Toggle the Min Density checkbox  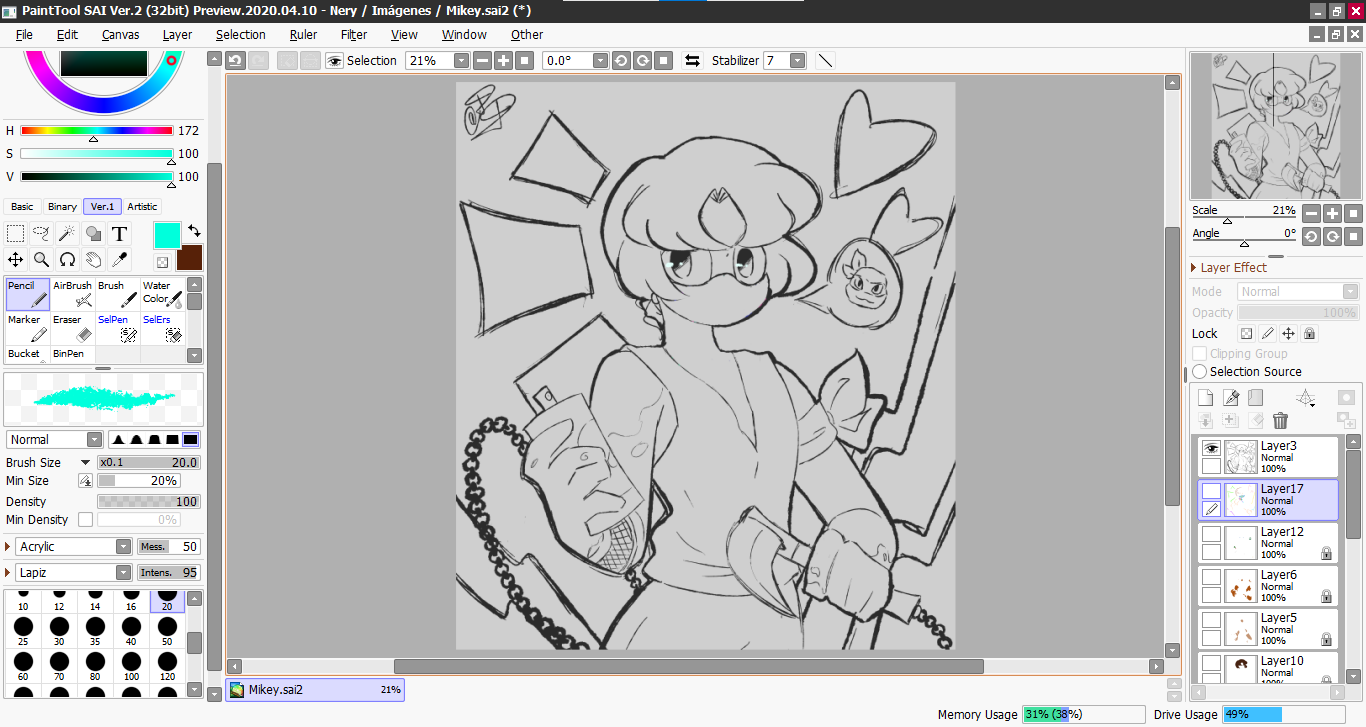click(85, 520)
